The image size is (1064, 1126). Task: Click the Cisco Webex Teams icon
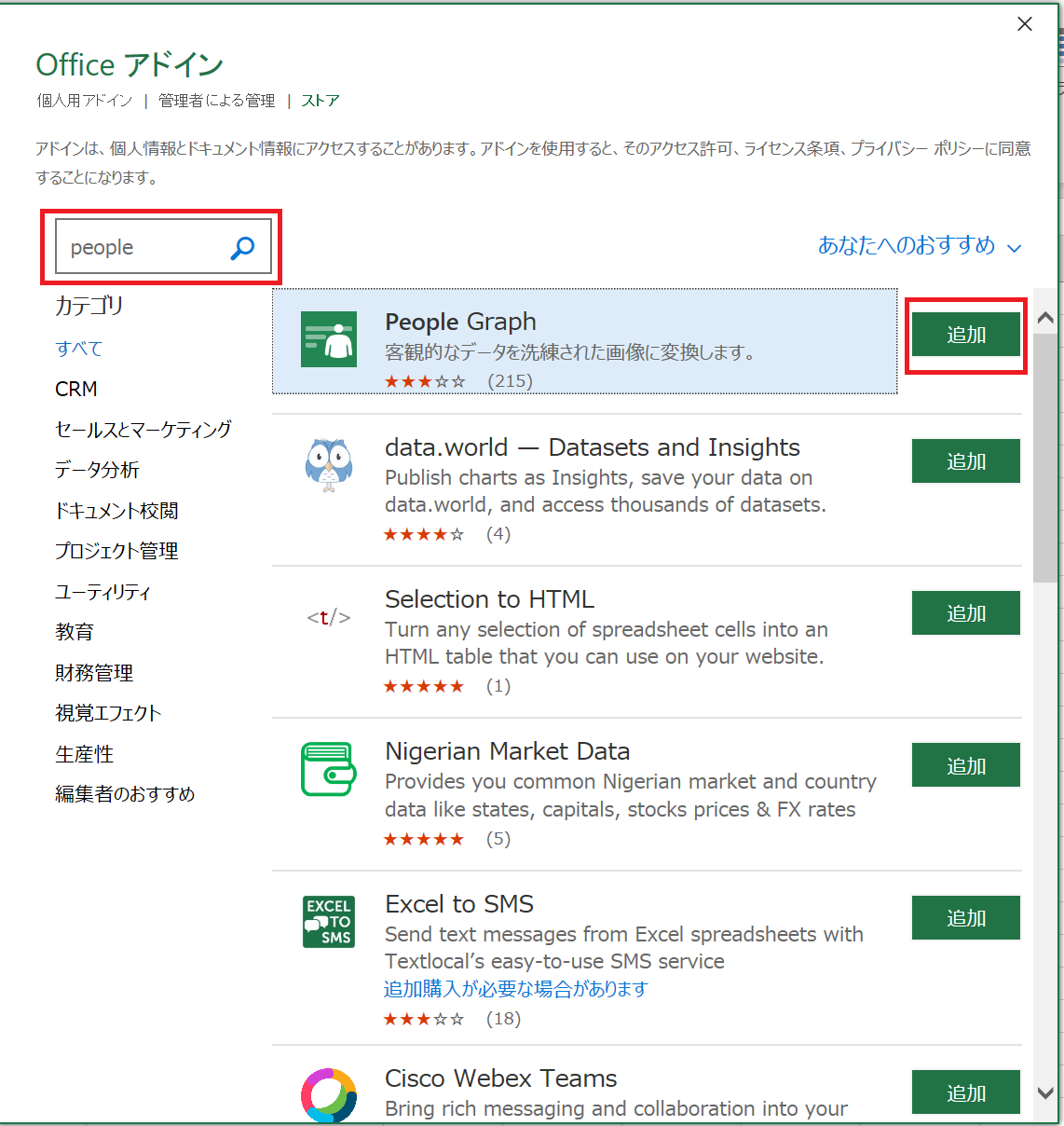329,1095
